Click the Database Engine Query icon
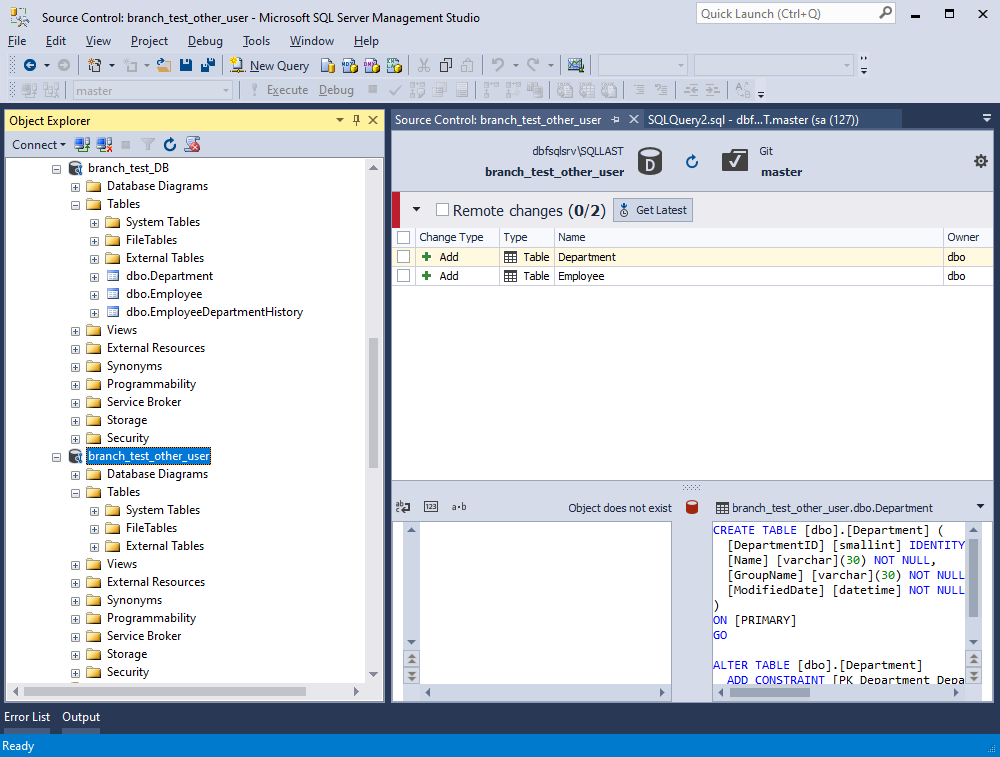The image size is (1000, 757). click(328, 65)
